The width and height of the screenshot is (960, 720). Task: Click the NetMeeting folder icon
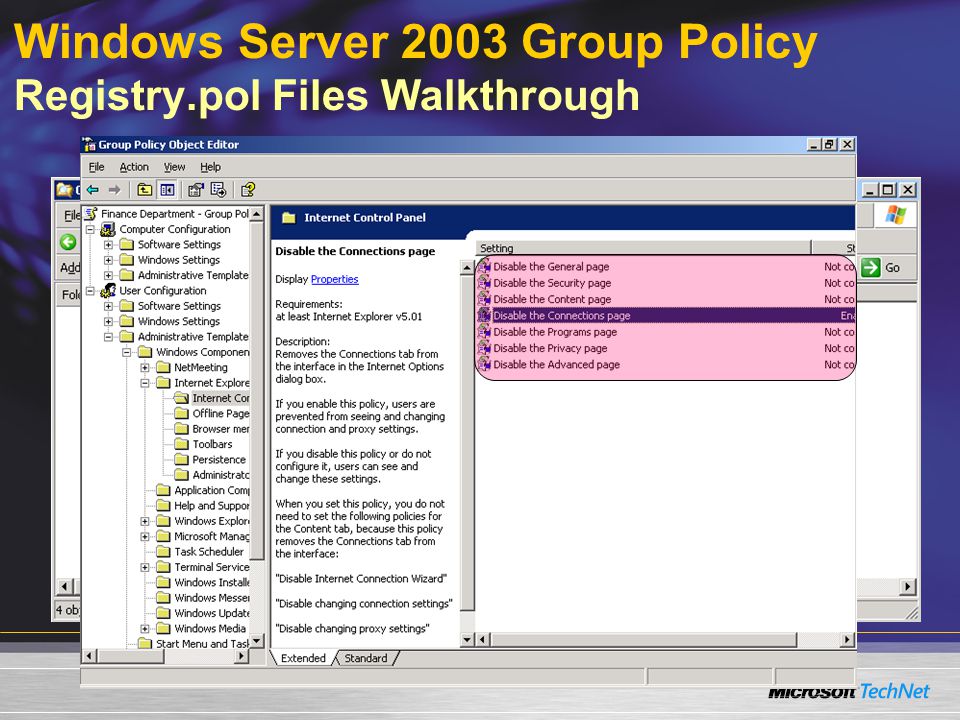click(x=163, y=367)
